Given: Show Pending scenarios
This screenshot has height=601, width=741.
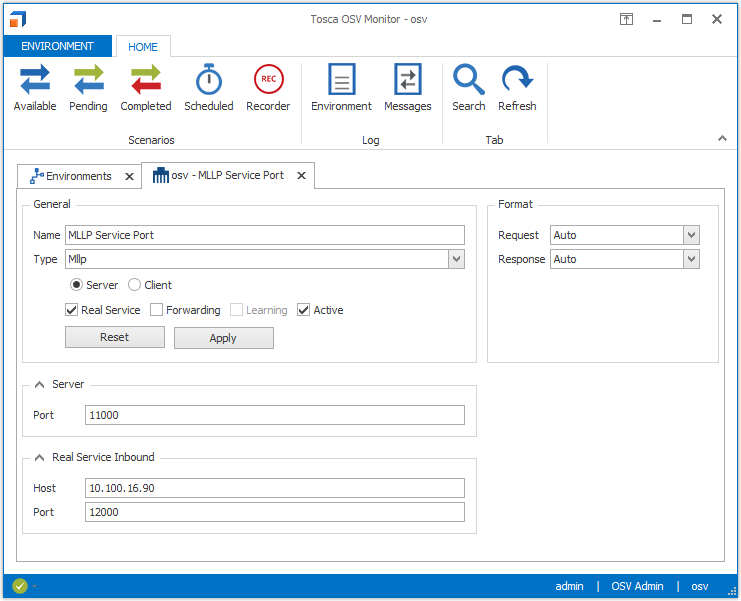Looking at the screenshot, I should click(x=88, y=87).
